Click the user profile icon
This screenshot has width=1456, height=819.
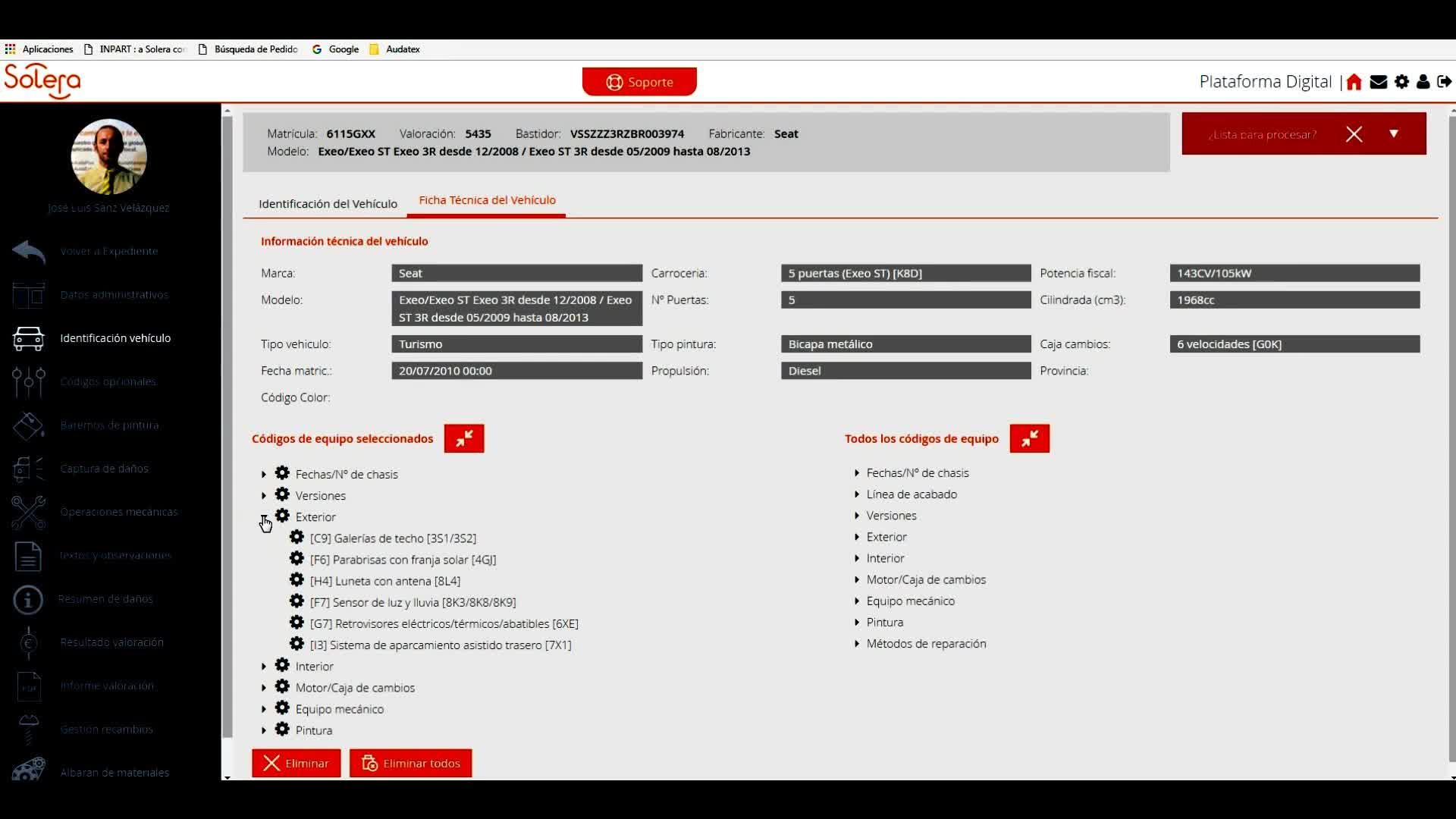point(1423,82)
